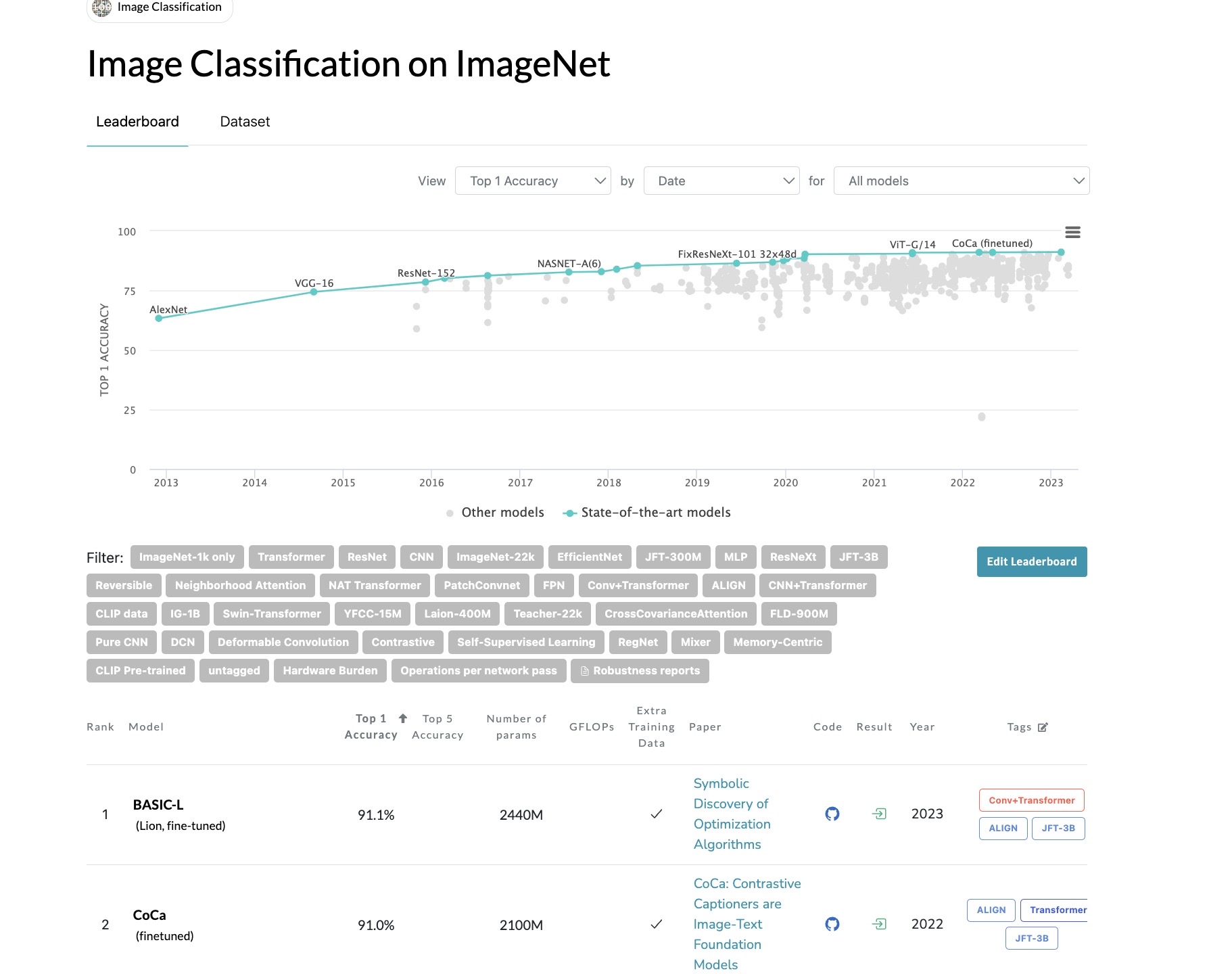Image resolution: width=1232 pixels, height=974 pixels.
Task: Open the chart hamburger menu icon
Action: (x=1072, y=232)
